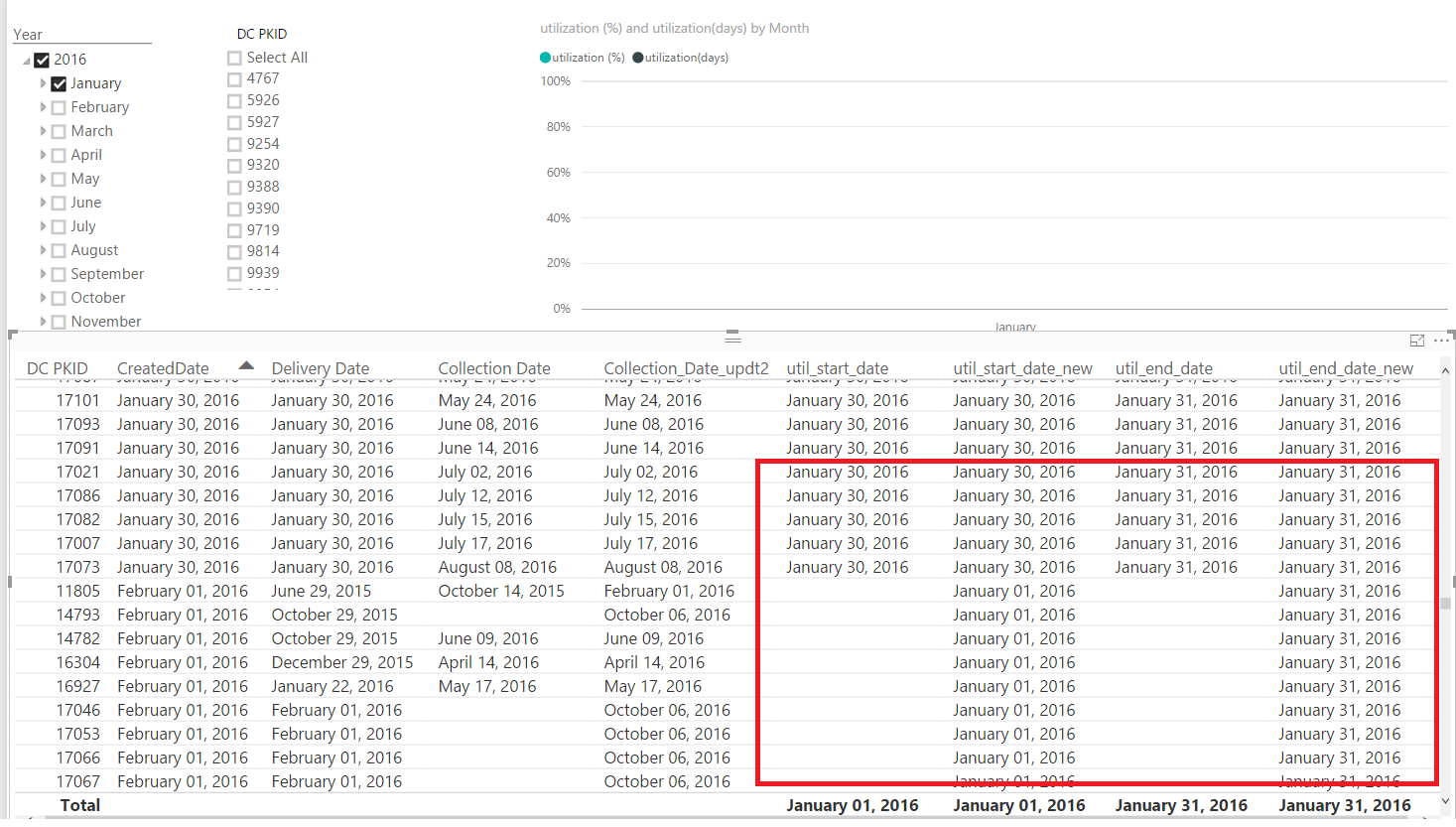Click the sort arrow beside CreatedDate

pos(246,365)
